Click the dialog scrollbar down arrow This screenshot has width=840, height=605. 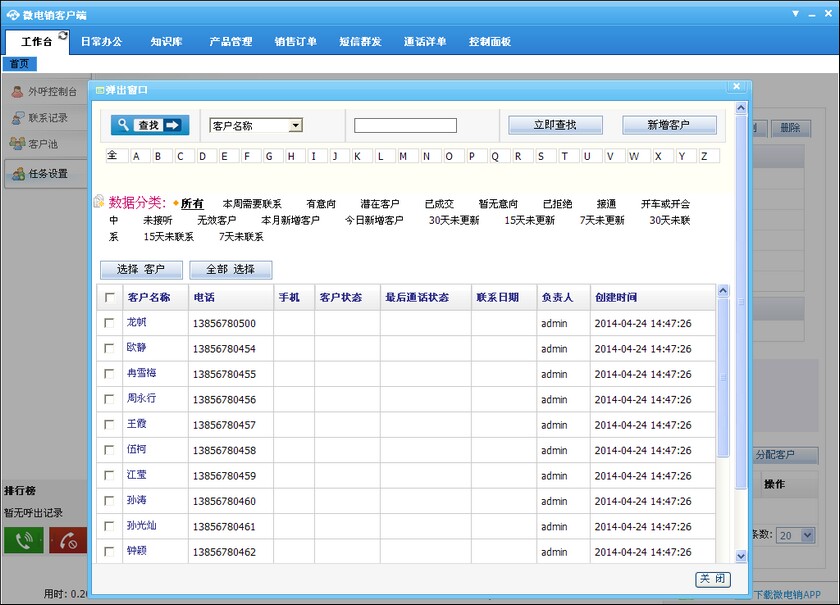(x=741, y=556)
